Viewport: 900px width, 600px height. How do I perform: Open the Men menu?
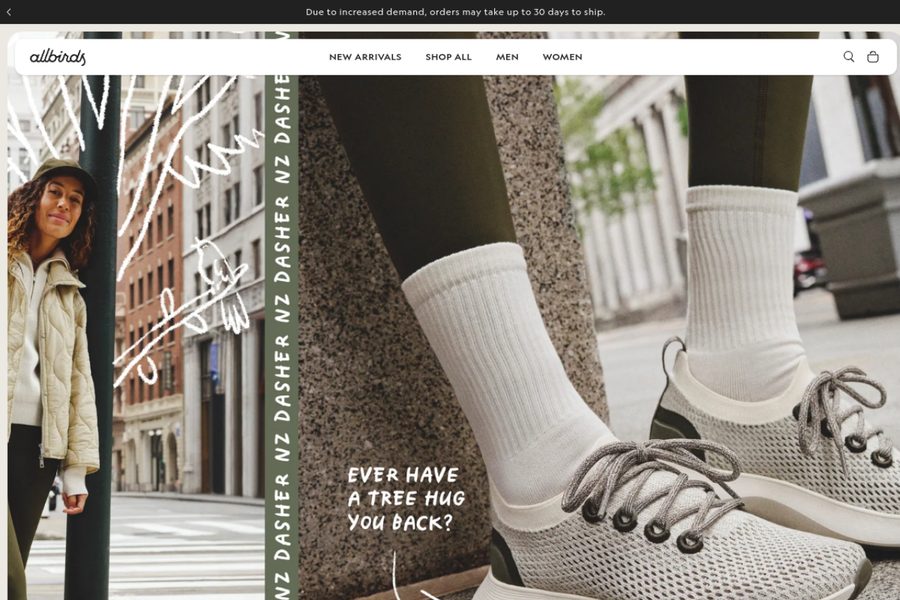(507, 57)
